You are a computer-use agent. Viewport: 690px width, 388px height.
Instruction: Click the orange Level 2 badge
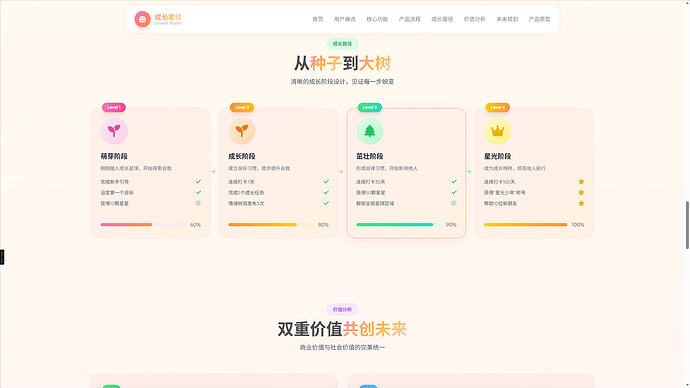[242, 107]
